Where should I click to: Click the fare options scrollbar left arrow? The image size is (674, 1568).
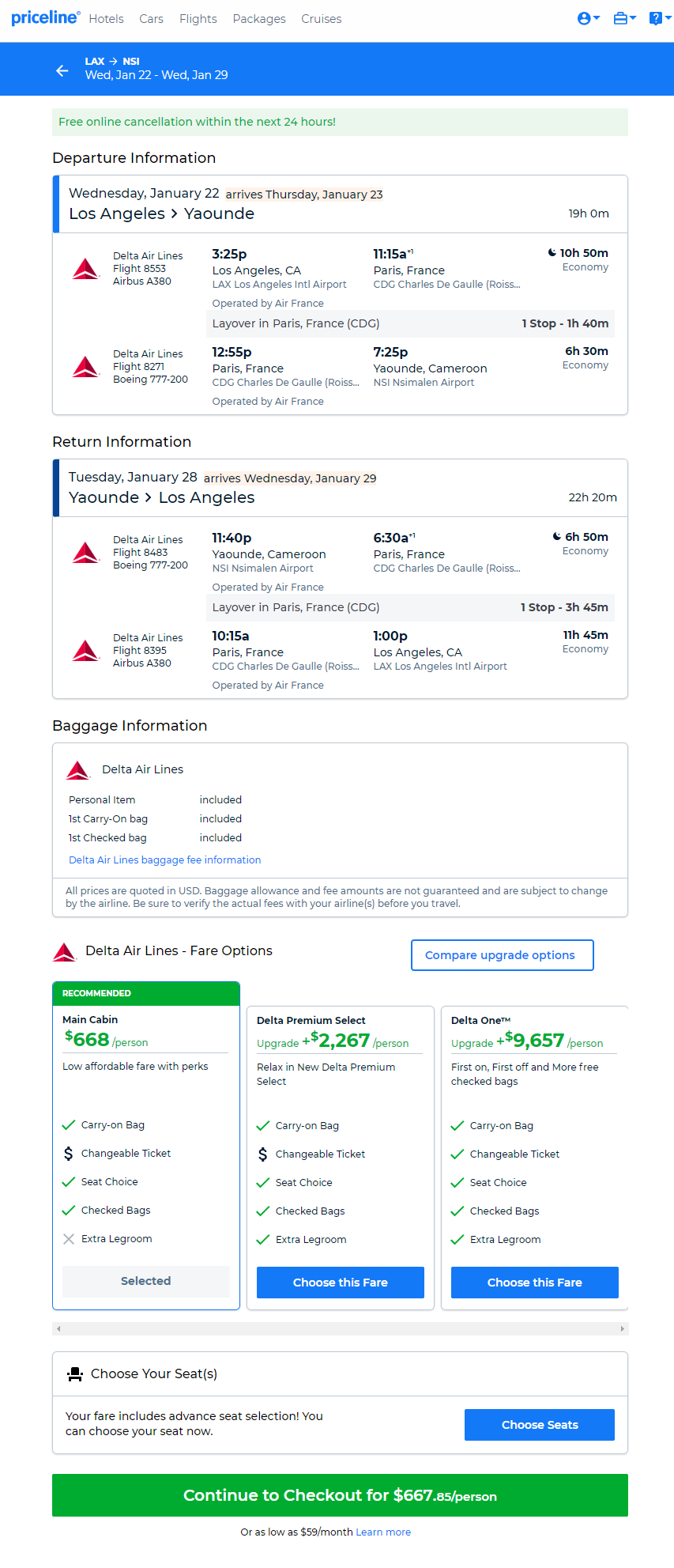click(58, 1328)
